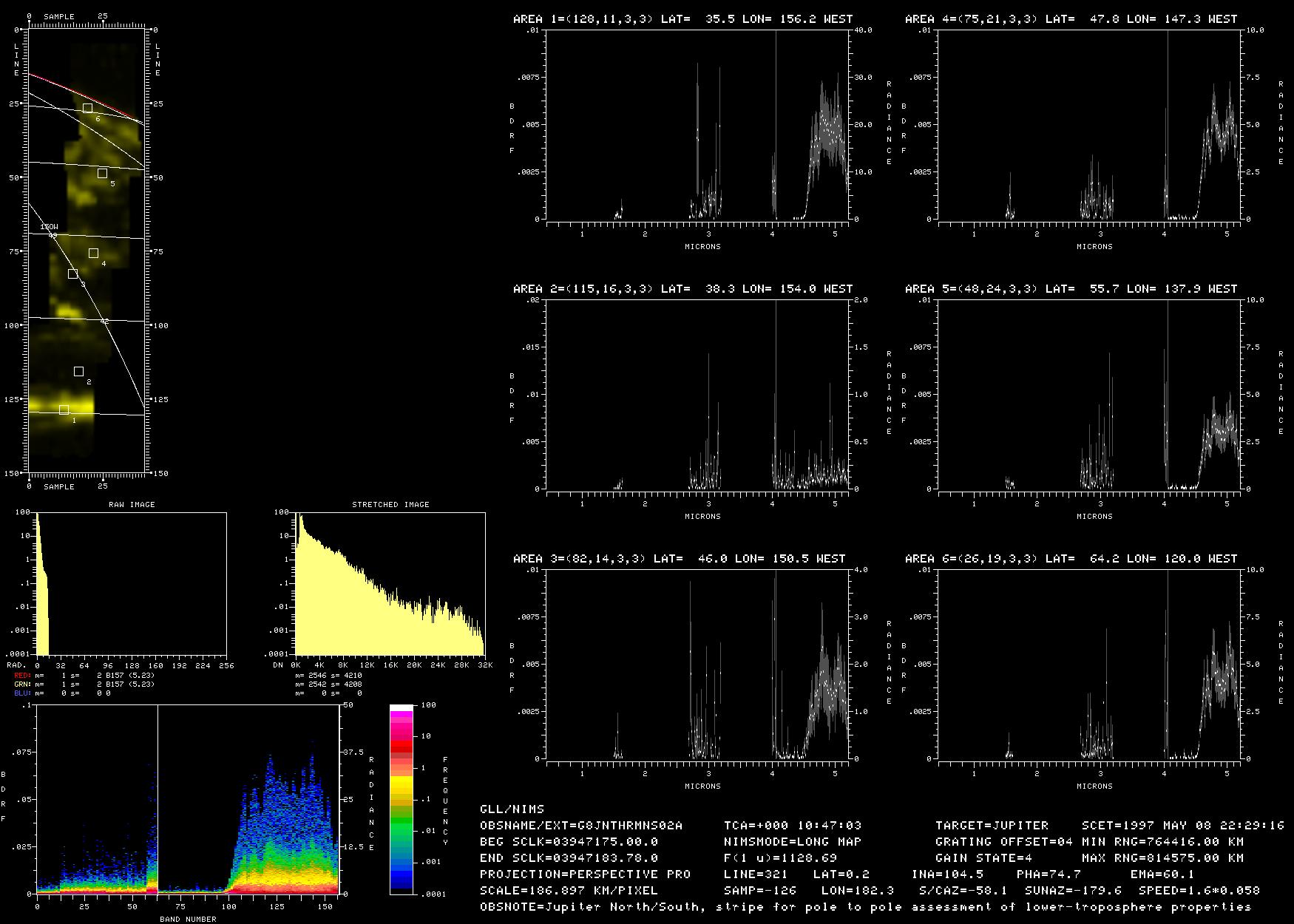
Task: Select the area 2 square marker
Action: (x=78, y=371)
